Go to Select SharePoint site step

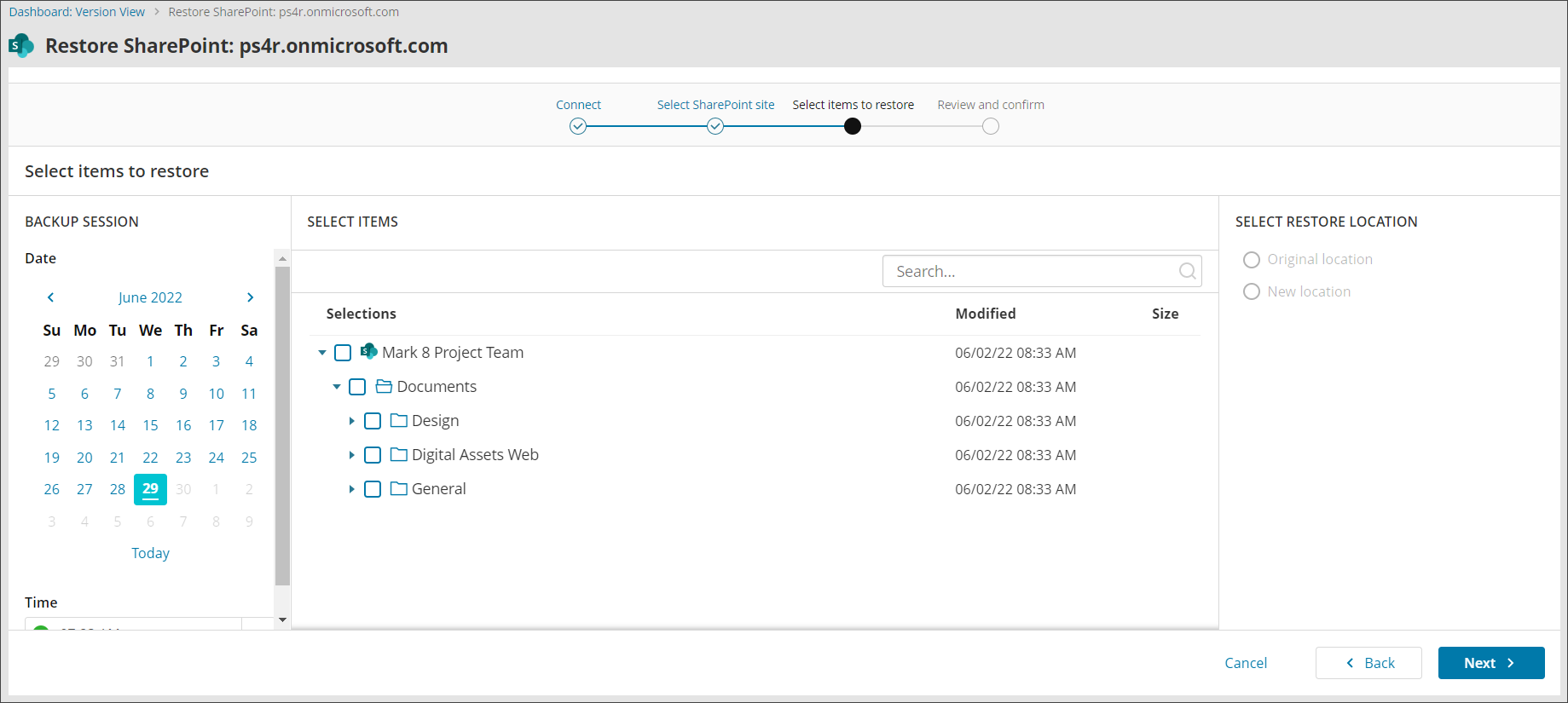click(x=715, y=126)
